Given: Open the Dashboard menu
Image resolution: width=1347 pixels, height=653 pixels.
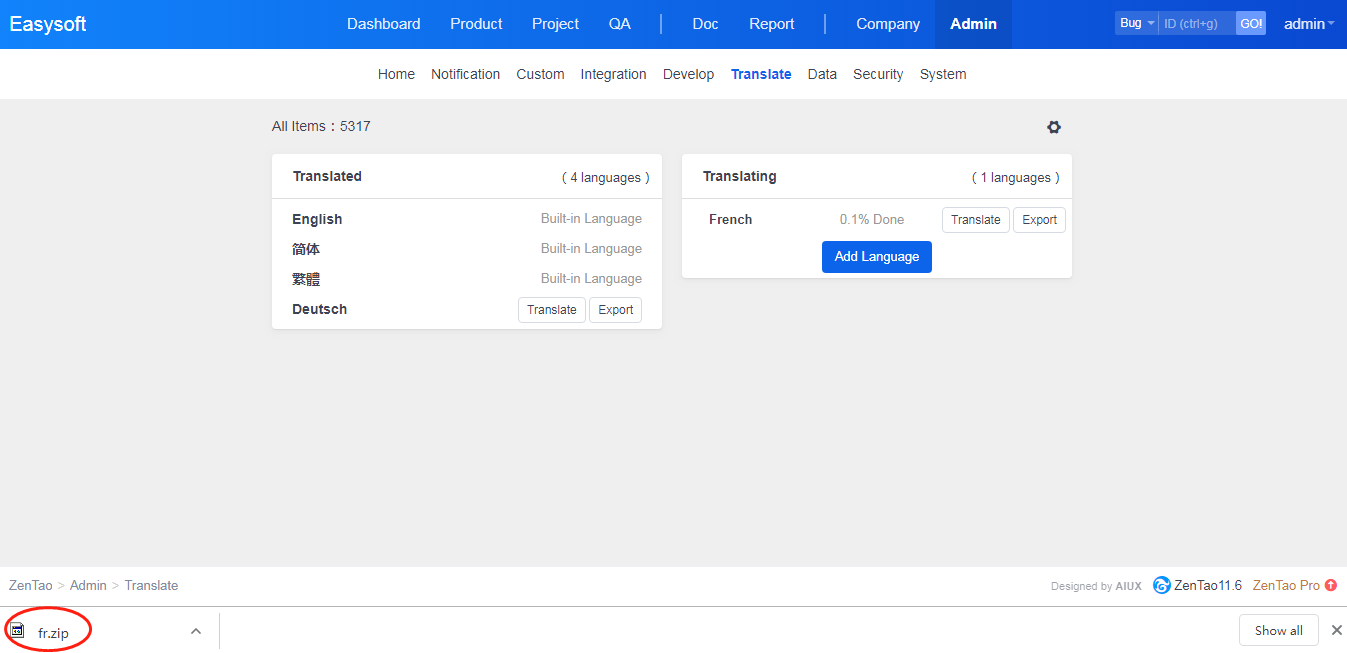Looking at the screenshot, I should pos(383,24).
